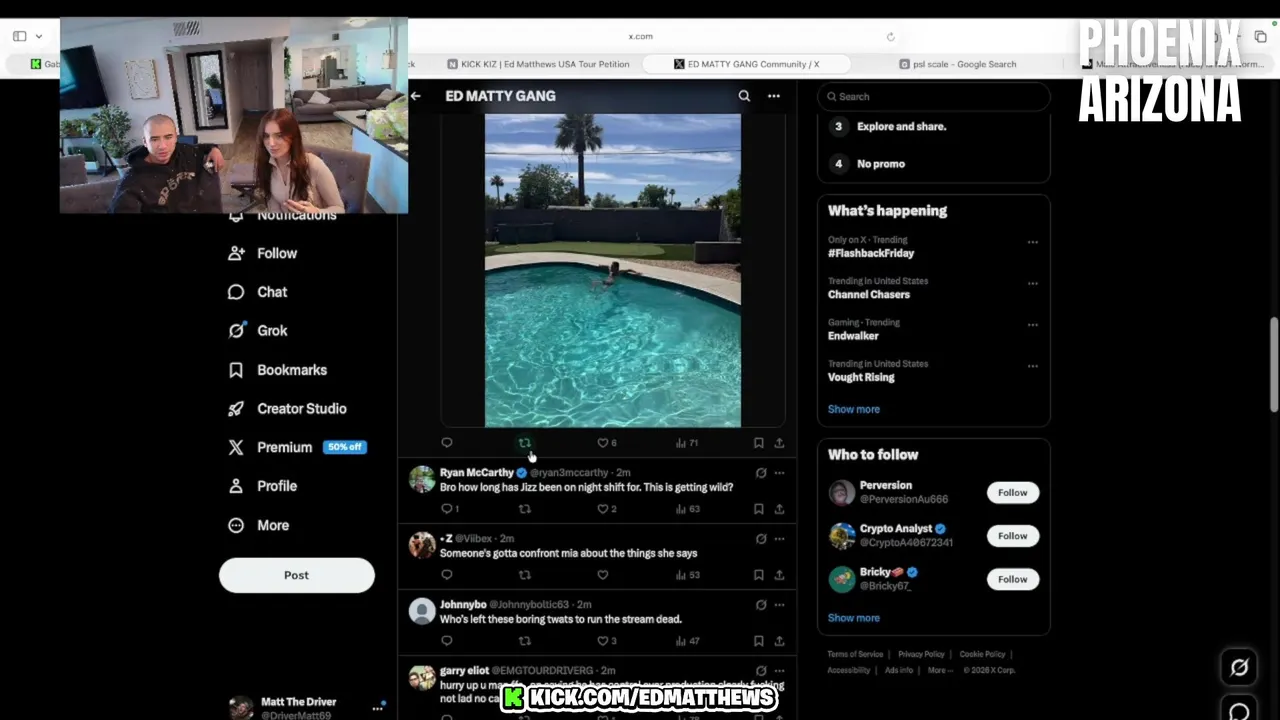
Task: Open options for Vought Rising trend
Action: pyautogui.click(x=1032, y=366)
